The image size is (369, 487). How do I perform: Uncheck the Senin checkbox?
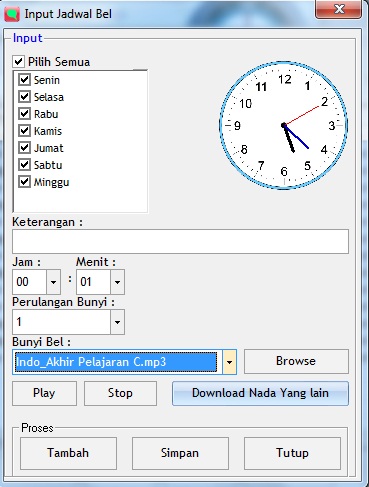coord(24,80)
